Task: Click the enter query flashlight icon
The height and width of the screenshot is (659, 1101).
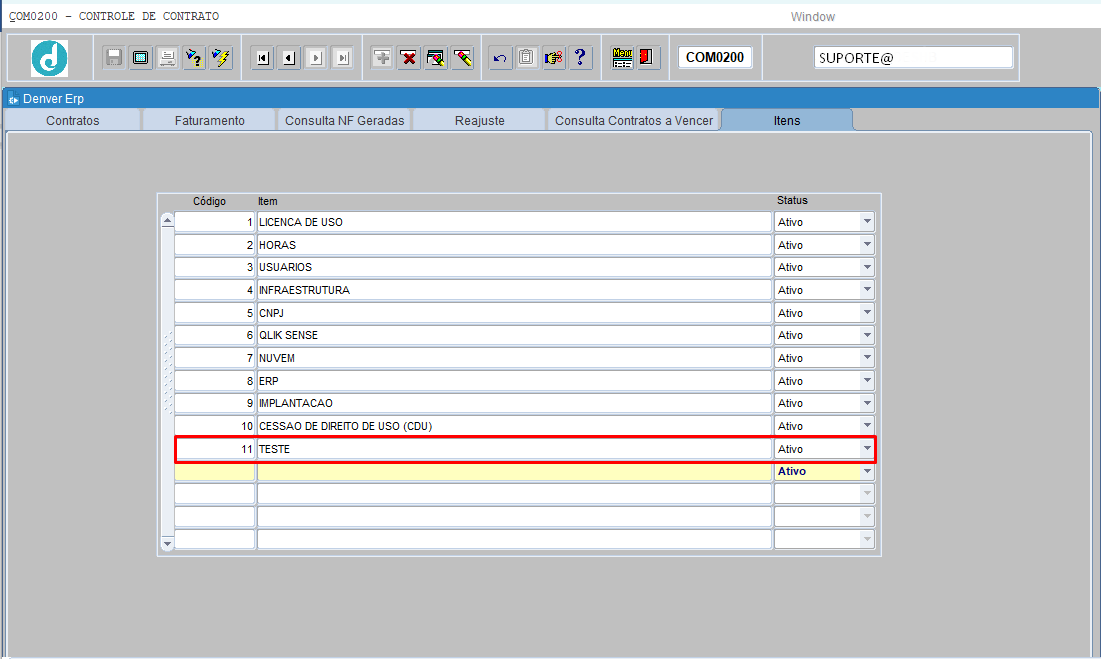Action: [194, 58]
